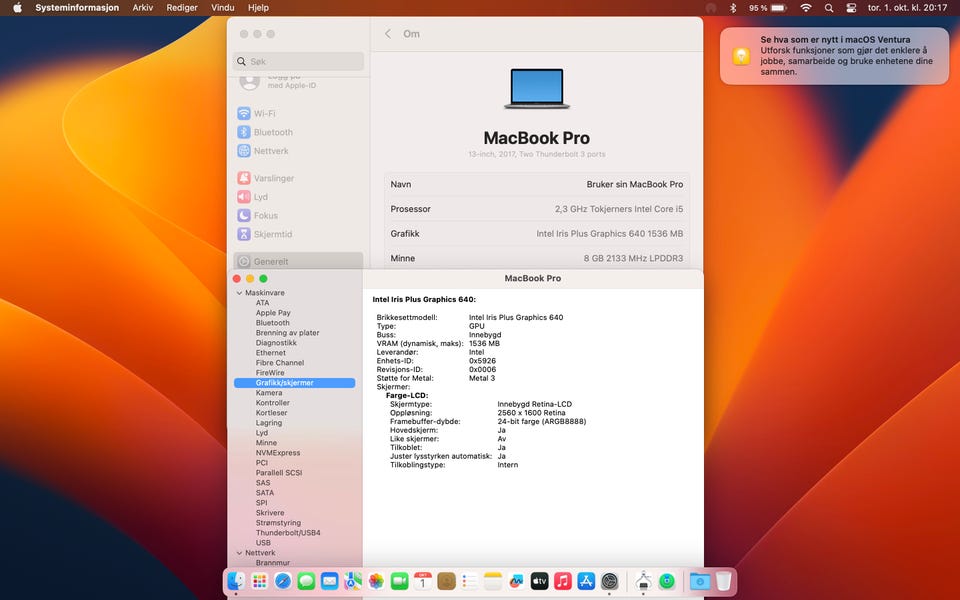Click the Søk search field
The width and height of the screenshot is (960, 600).
pyautogui.click(x=299, y=61)
